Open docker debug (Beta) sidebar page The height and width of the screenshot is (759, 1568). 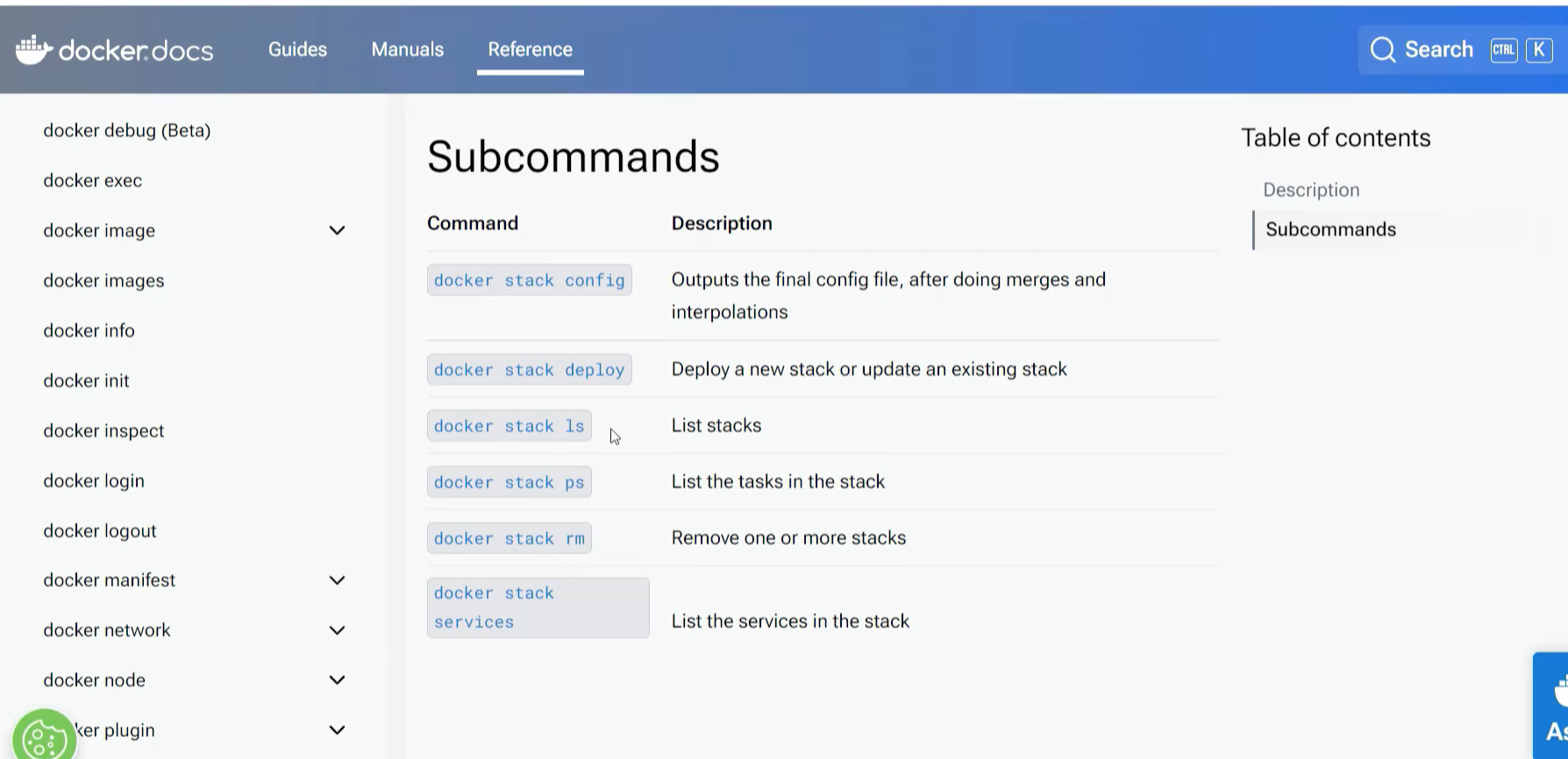click(x=127, y=131)
